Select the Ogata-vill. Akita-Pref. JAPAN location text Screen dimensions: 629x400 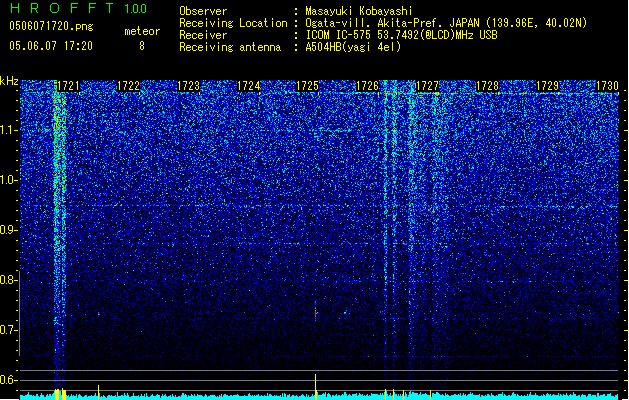446,23
